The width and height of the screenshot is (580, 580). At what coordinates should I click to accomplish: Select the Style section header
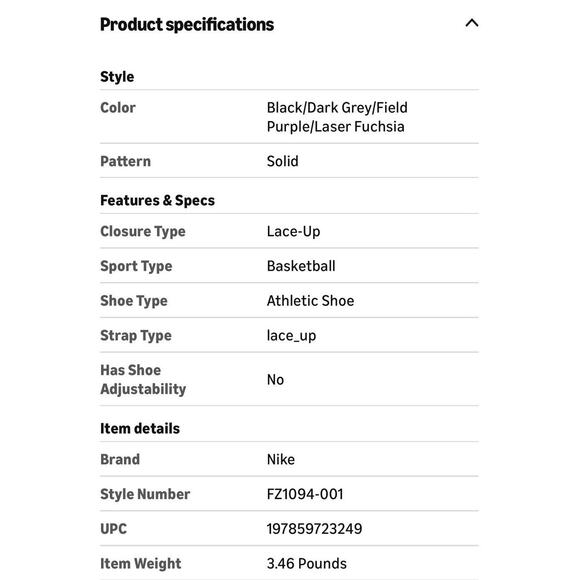coord(117,77)
